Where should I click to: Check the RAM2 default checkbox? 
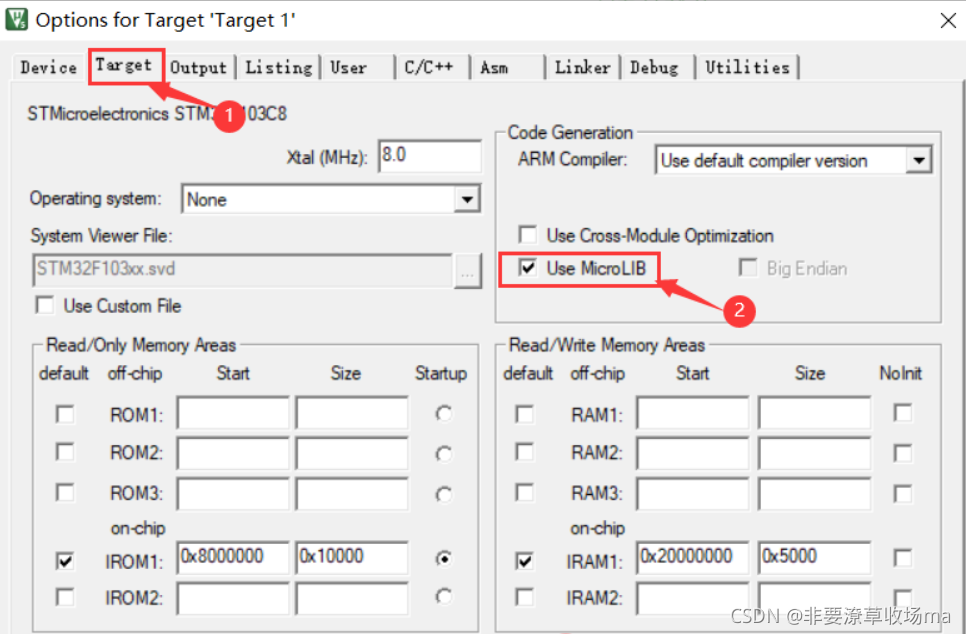524,452
